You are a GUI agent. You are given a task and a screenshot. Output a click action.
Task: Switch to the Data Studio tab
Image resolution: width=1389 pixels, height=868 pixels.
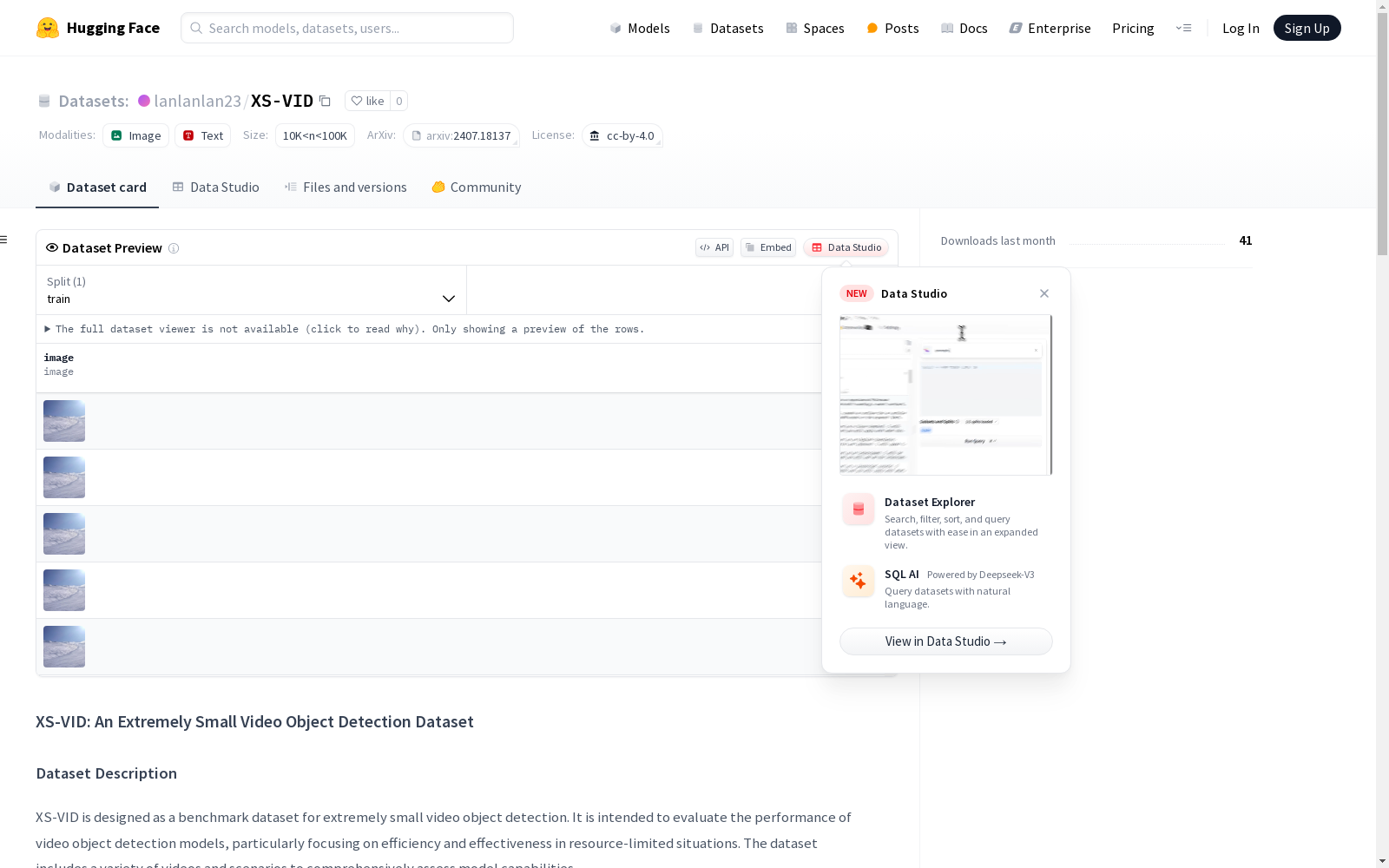click(x=215, y=187)
